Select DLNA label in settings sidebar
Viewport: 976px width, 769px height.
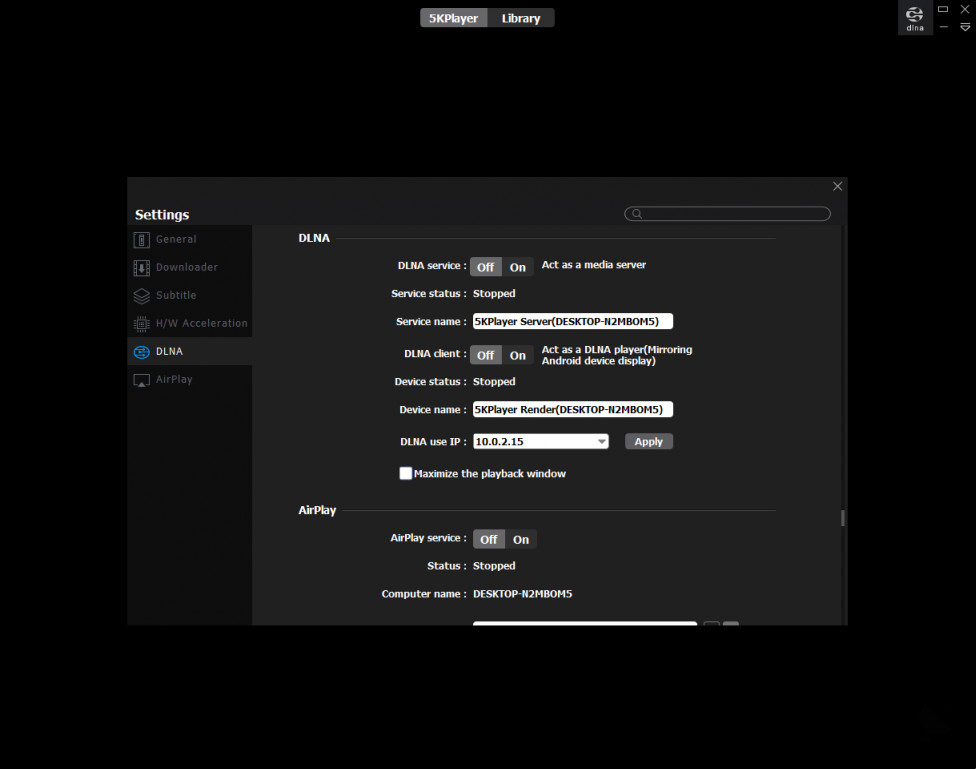click(x=169, y=351)
